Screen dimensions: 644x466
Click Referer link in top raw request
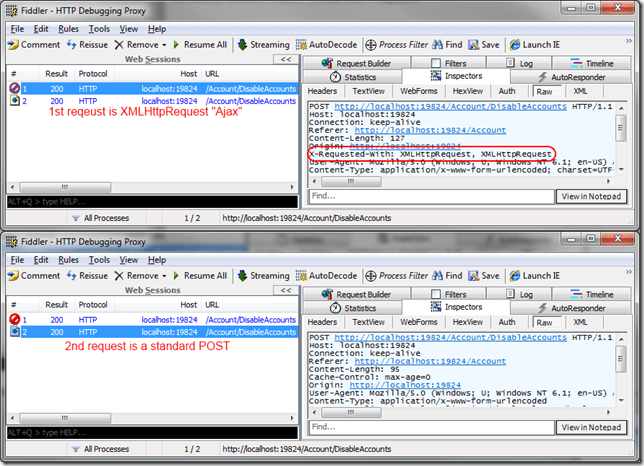click(x=430, y=131)
